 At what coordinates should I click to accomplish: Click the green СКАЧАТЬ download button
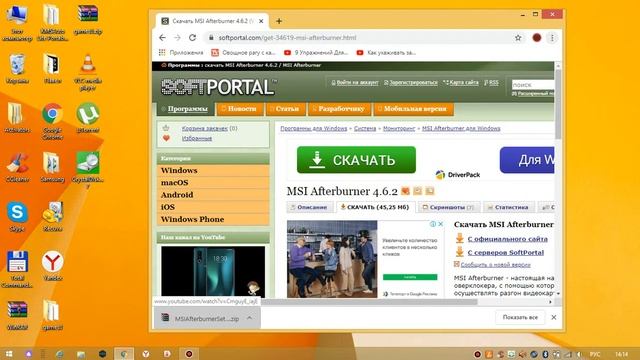click(x=356, y=160)
